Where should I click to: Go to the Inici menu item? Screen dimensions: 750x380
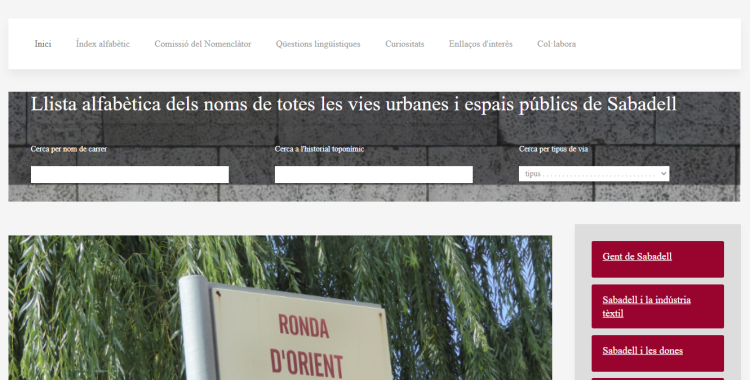[43, 44]
